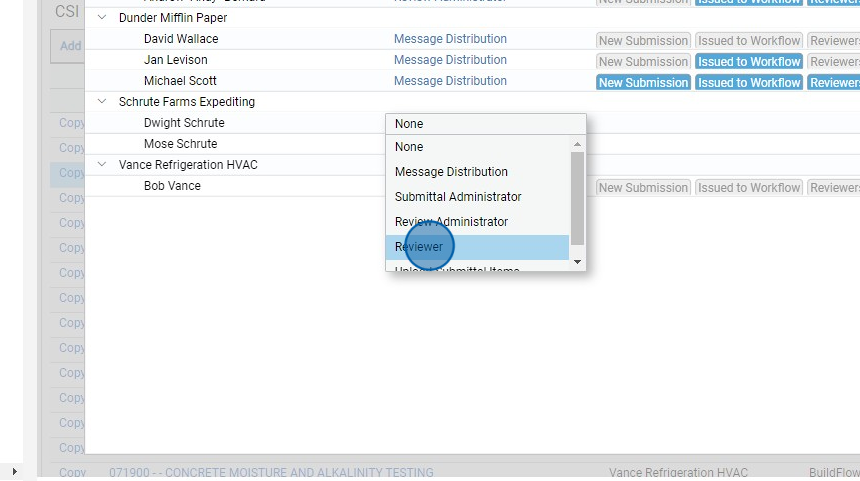The width and height of the screenshot is (860, 481).
Task: Open 071900 Concrete Moisture and Alkalinity Testing
Action: coord(271,472)
